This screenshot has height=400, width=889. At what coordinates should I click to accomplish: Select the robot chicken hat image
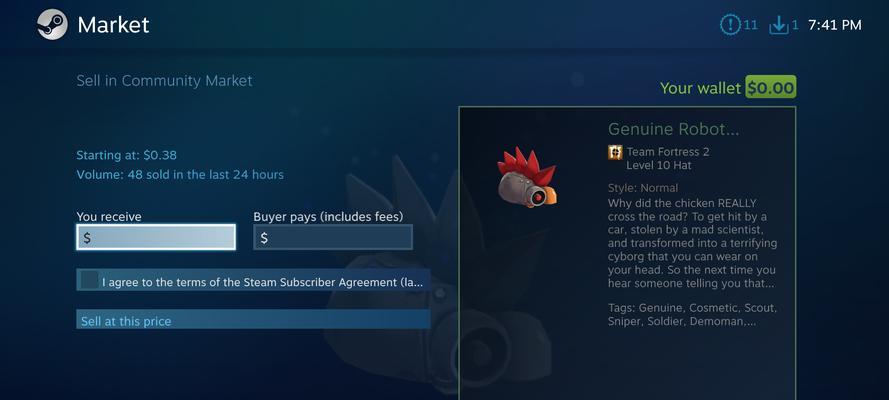[527, 177]
